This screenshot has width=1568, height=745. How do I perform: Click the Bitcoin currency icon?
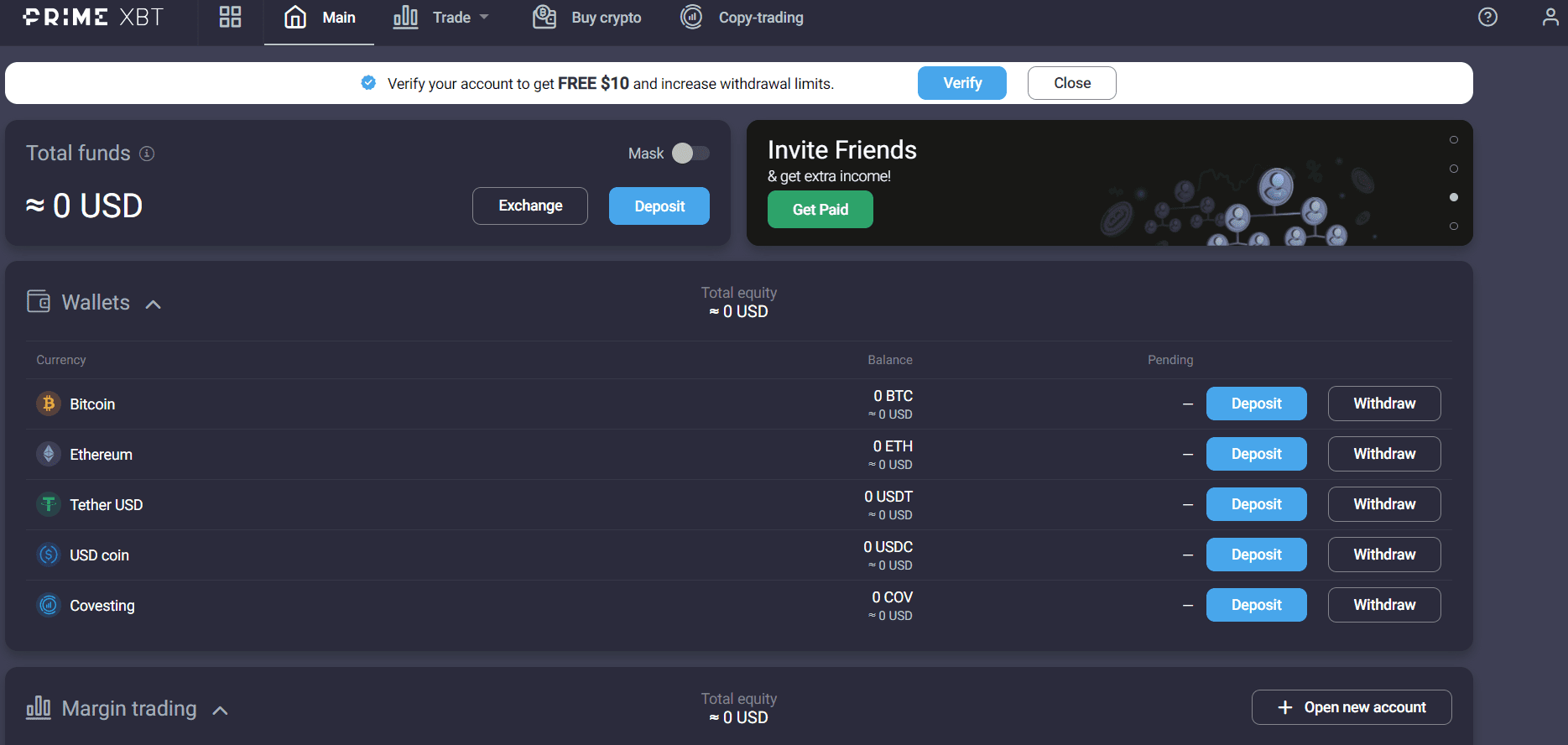(49, 404)
